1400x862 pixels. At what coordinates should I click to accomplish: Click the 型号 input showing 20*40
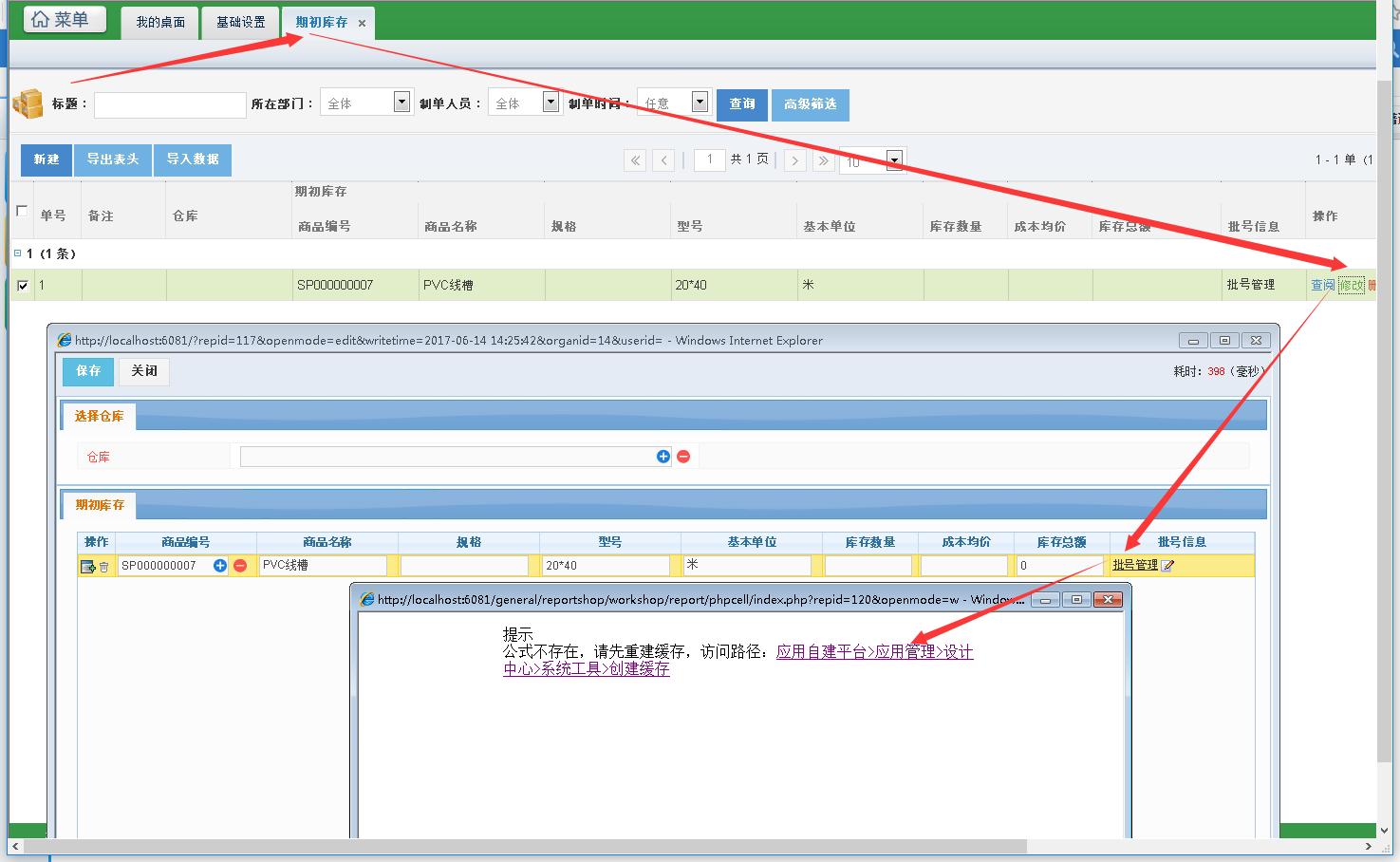click(x=606, y=565)
